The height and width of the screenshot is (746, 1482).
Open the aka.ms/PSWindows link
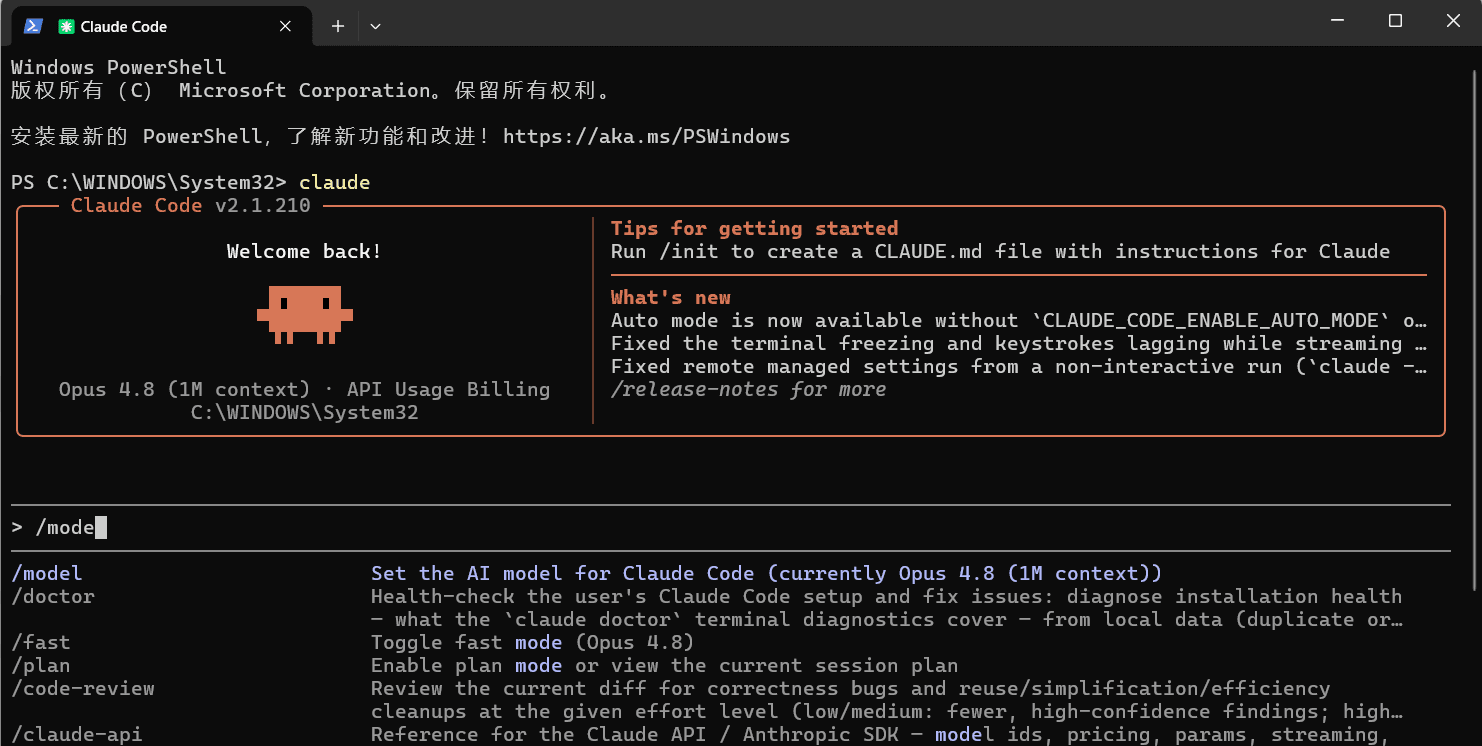[646, 136]
